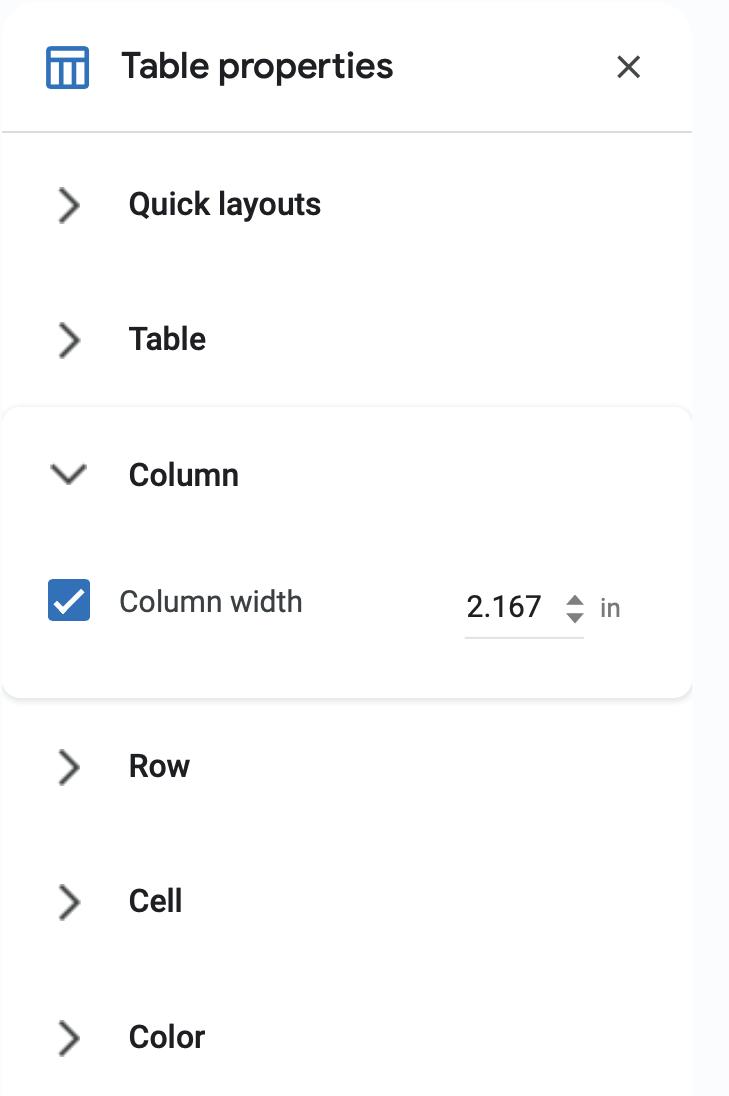Close the Table properties panel

[x=628, y=67]
